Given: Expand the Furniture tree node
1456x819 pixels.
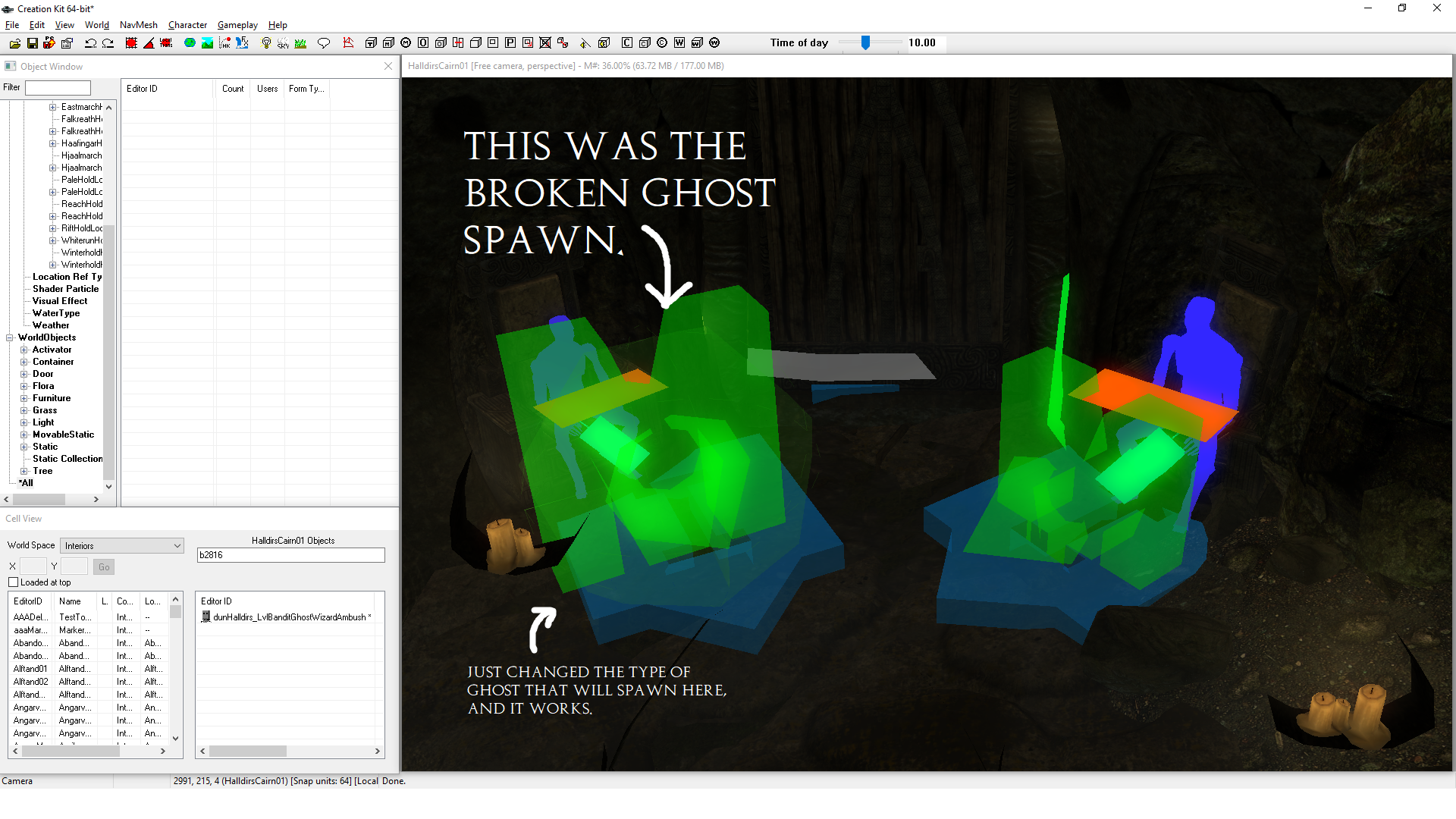Looking at the screenshot, I should (x=24, y=398).
